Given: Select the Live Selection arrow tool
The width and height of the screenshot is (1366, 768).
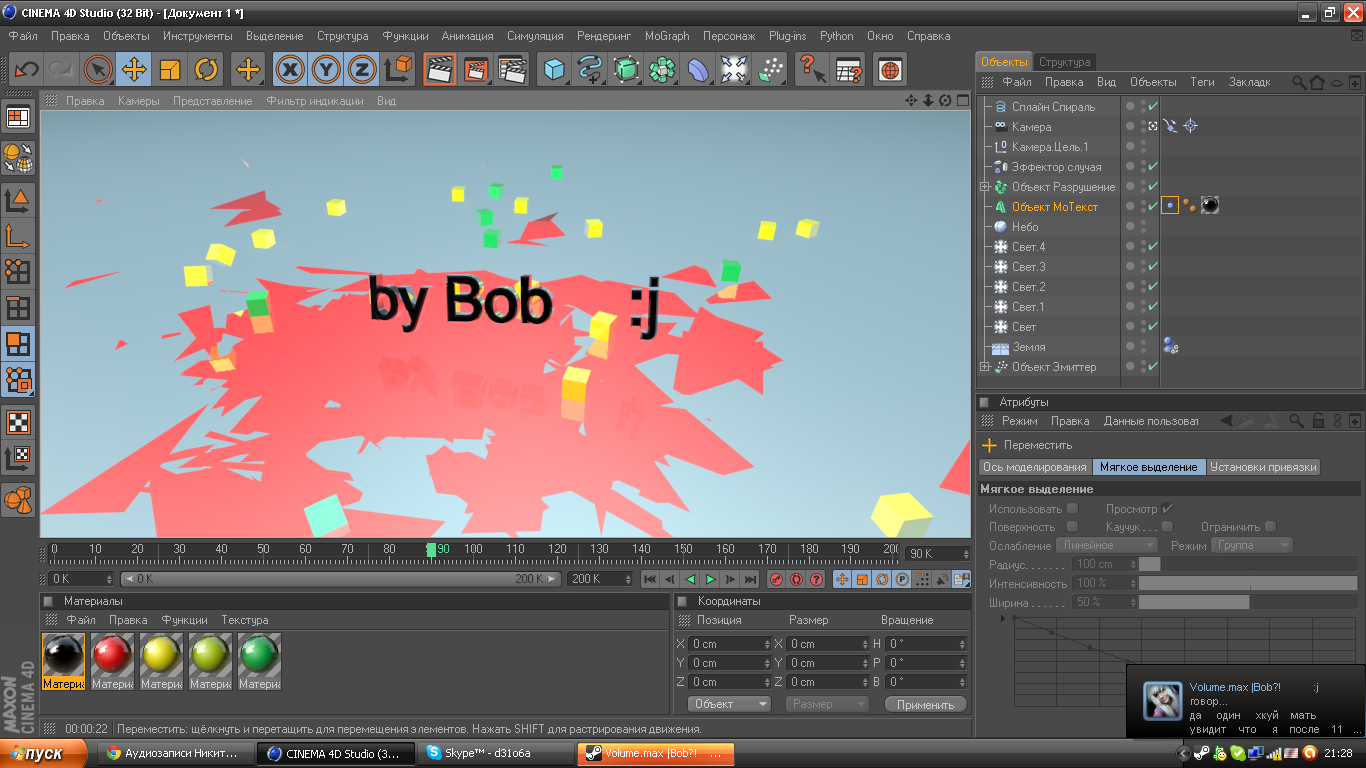Looking at the screenshot, I should pos(97,69).
